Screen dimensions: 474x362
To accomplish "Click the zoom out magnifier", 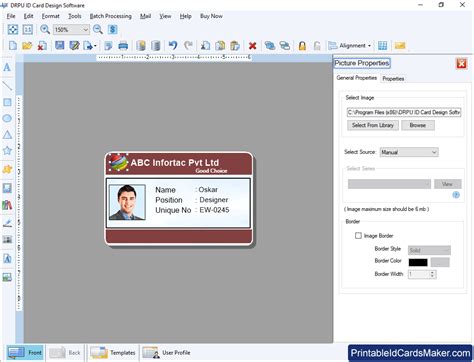I will pyautogui.click(x=98, y=29).
